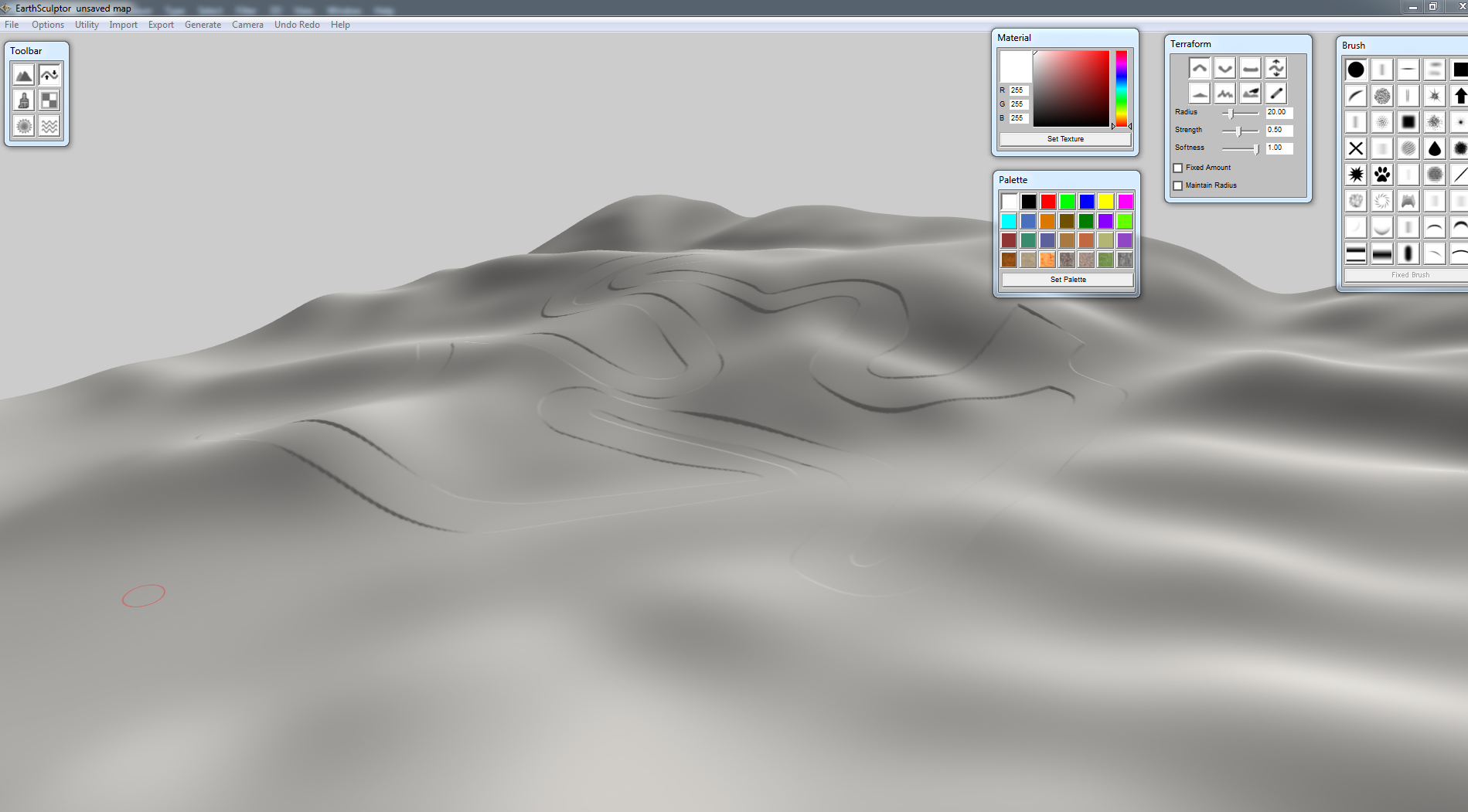This screenshot has width=1468, height=812.
Task: Select the Terraform raise-lower tool in Toolbar
Action: (49, 75)
